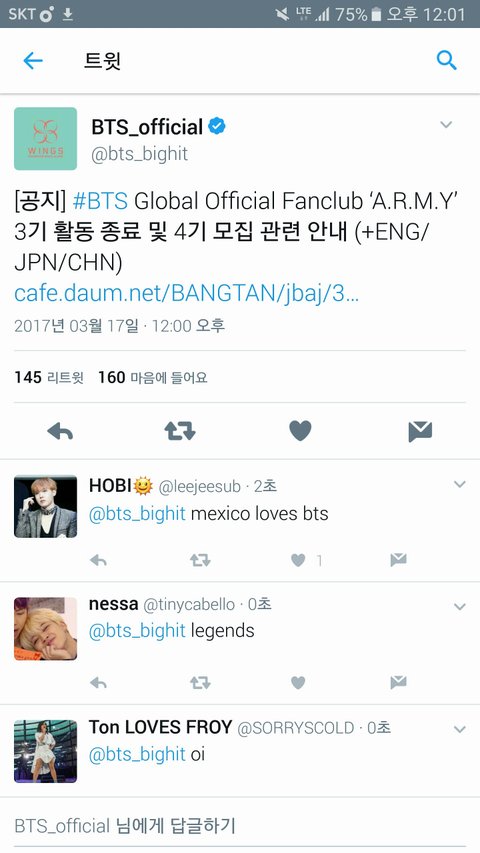Image resolution: width=480 pixels, height=853 pixels.
Task: Like nessa's legends reply
Action: coord(298,682)
